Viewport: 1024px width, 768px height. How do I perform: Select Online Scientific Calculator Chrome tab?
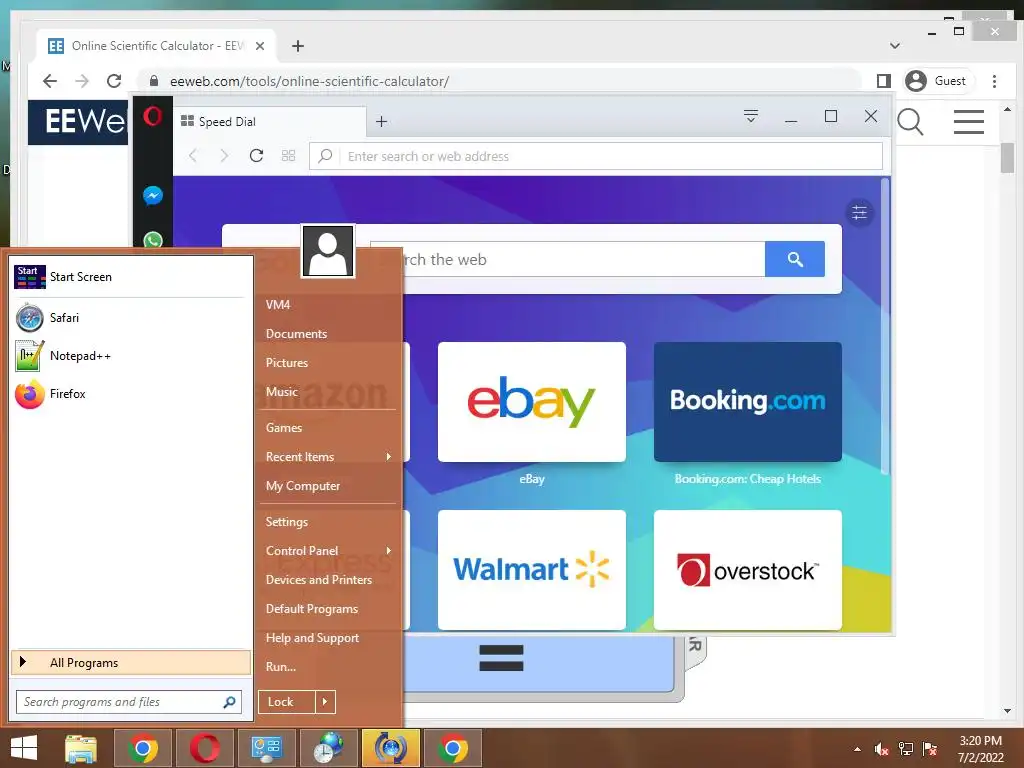tap(157, 46)
